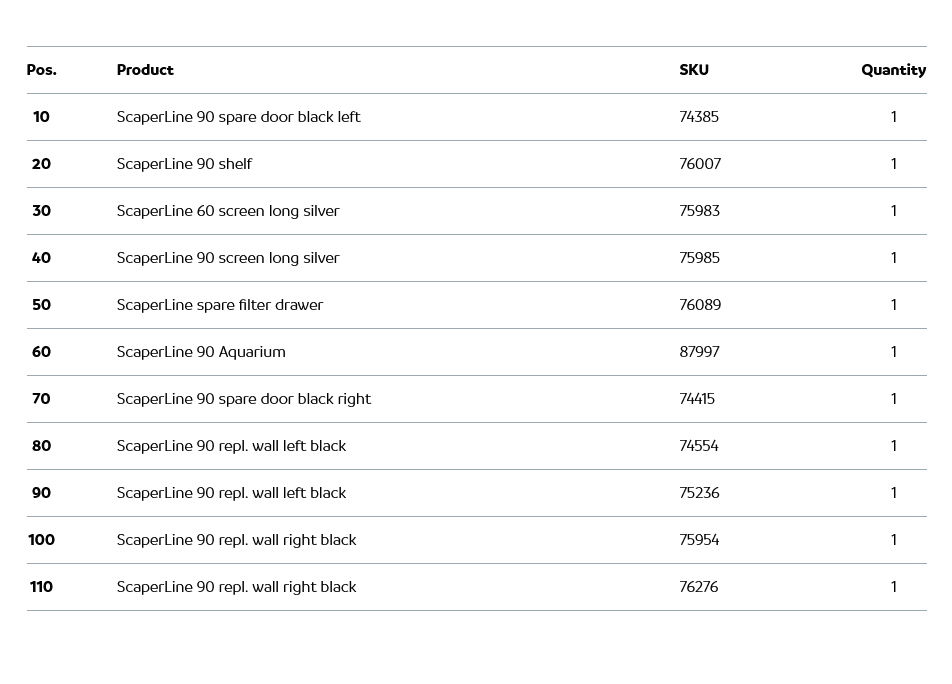Click the SKU column header

[694, 70]
